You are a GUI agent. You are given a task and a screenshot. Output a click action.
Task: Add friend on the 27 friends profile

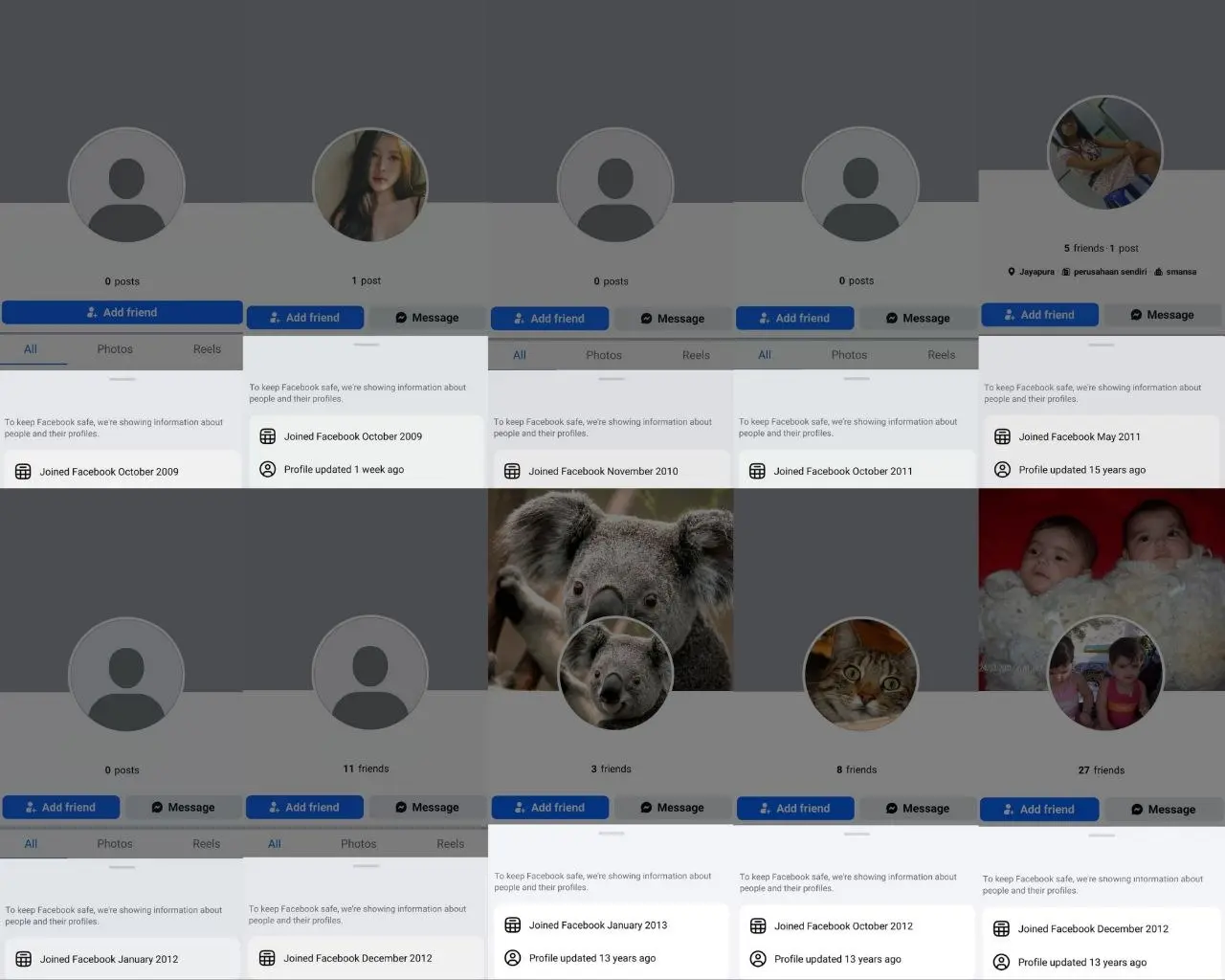[1039, 810]
